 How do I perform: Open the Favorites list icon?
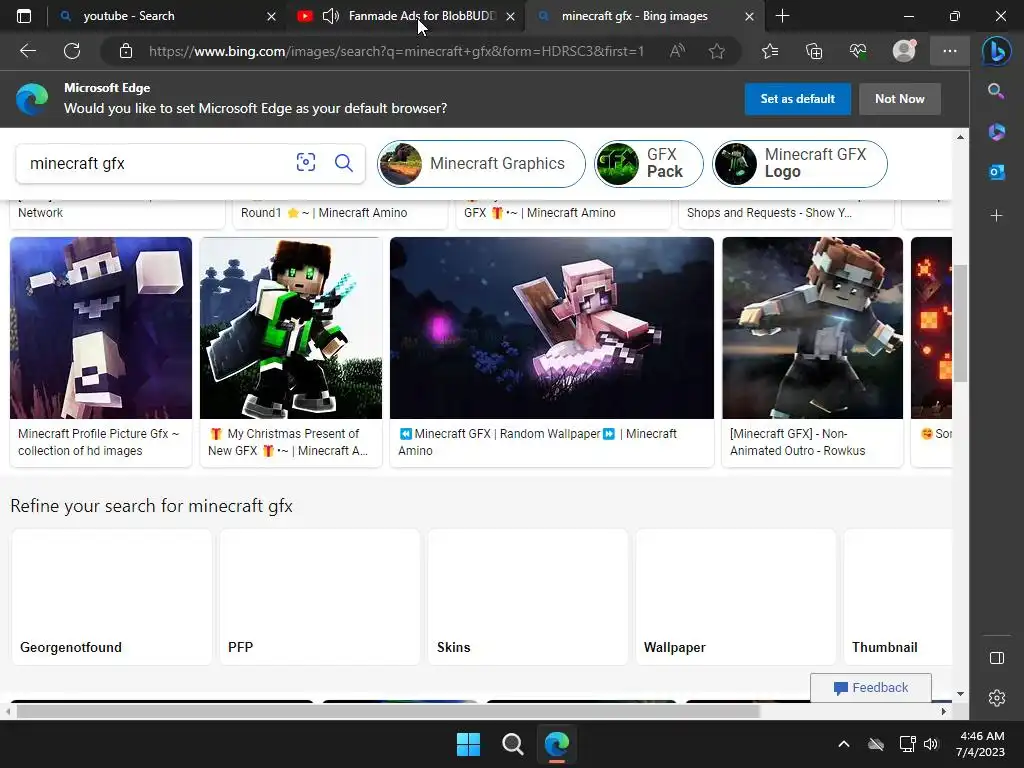pyautogui.click(x=770, y=51)
